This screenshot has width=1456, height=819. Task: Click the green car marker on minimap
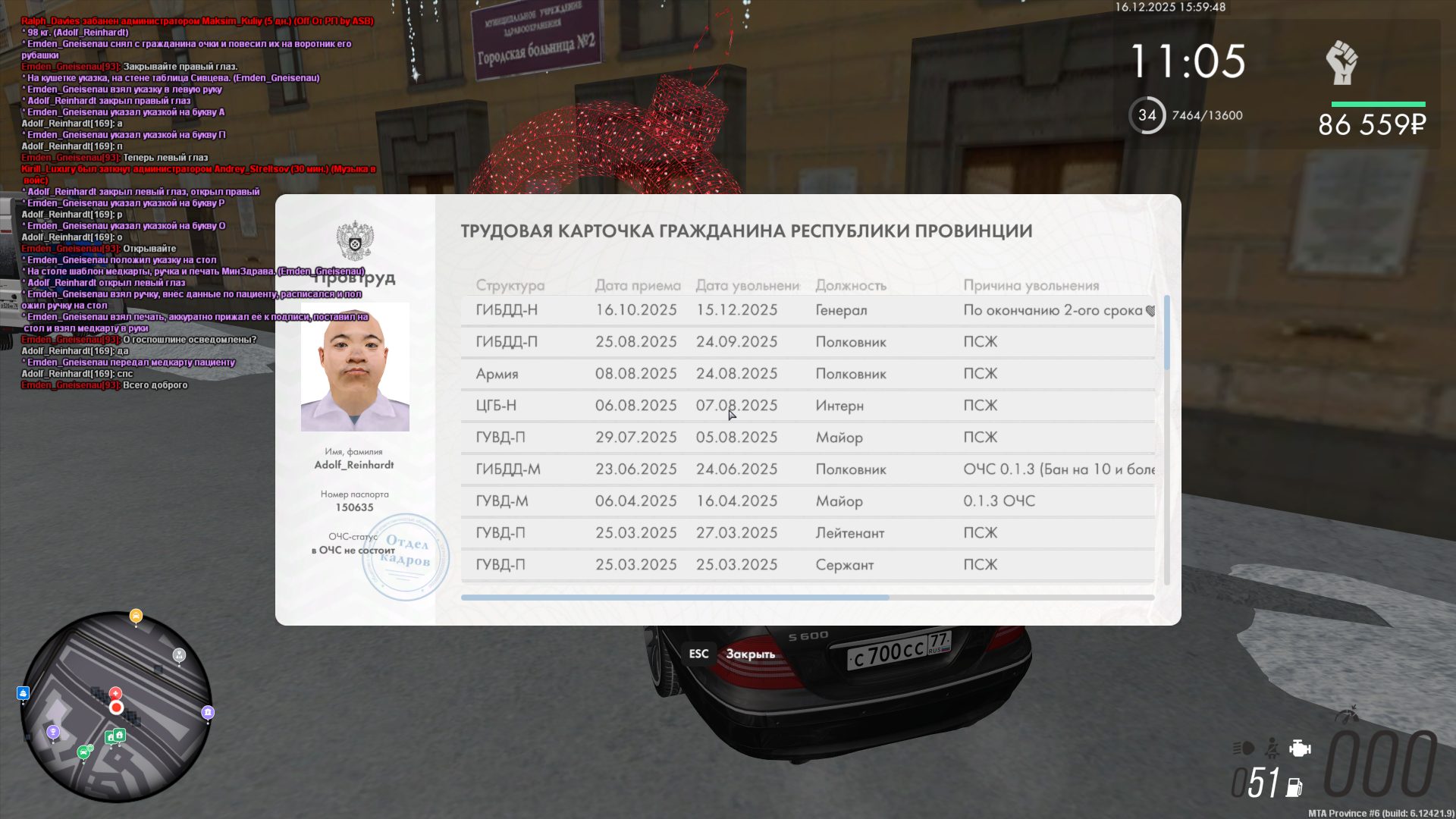[x=83, y=752]
